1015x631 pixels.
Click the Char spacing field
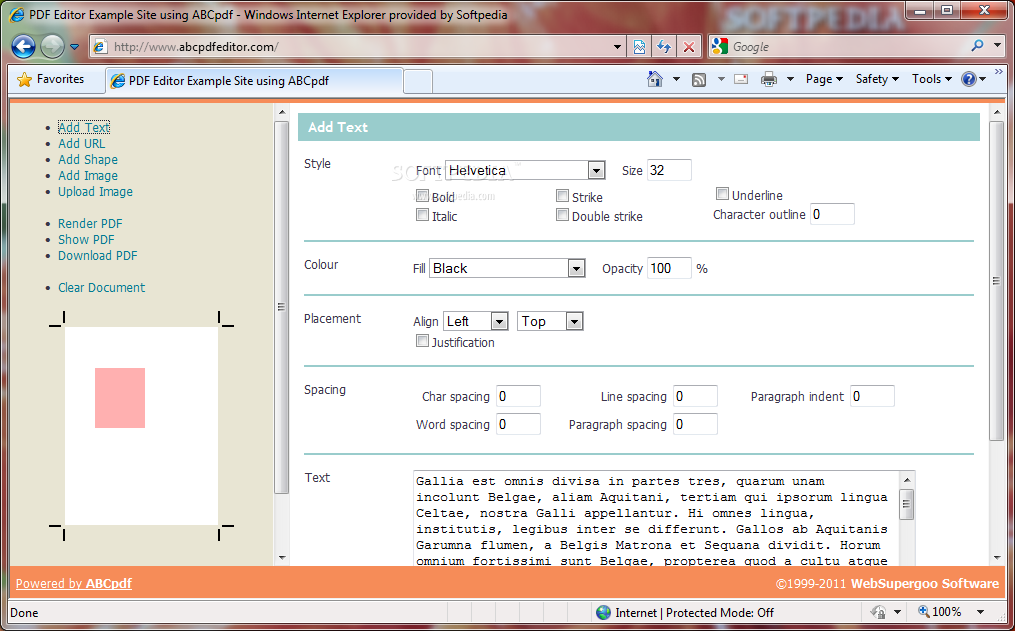(x=518, y=396)
